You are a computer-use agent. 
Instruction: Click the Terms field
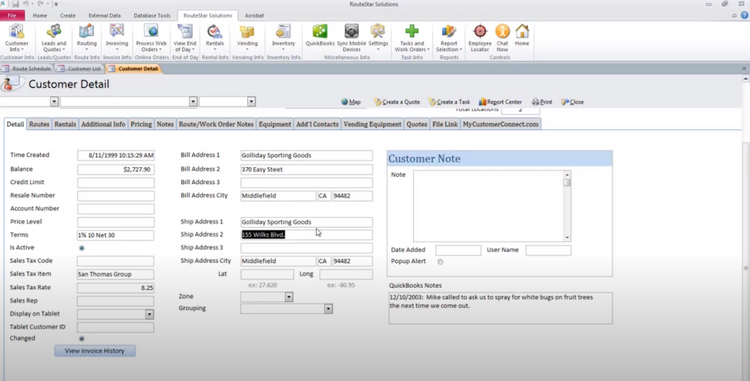click(x=116, y=235)
